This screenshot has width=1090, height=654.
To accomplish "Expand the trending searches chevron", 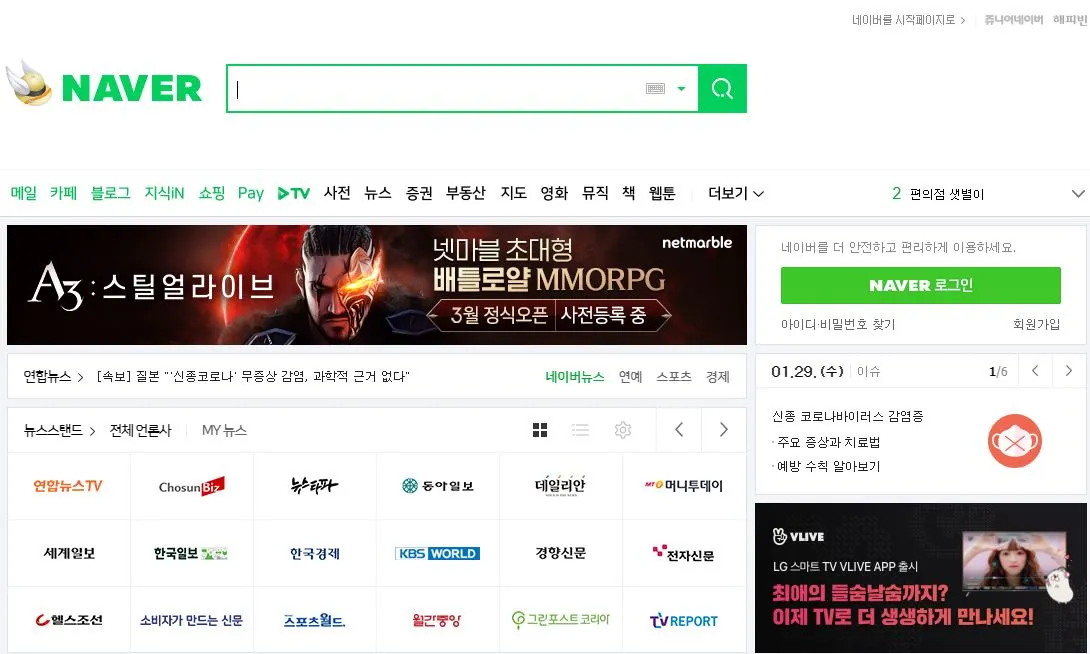I will click(x=1077, y=194).
